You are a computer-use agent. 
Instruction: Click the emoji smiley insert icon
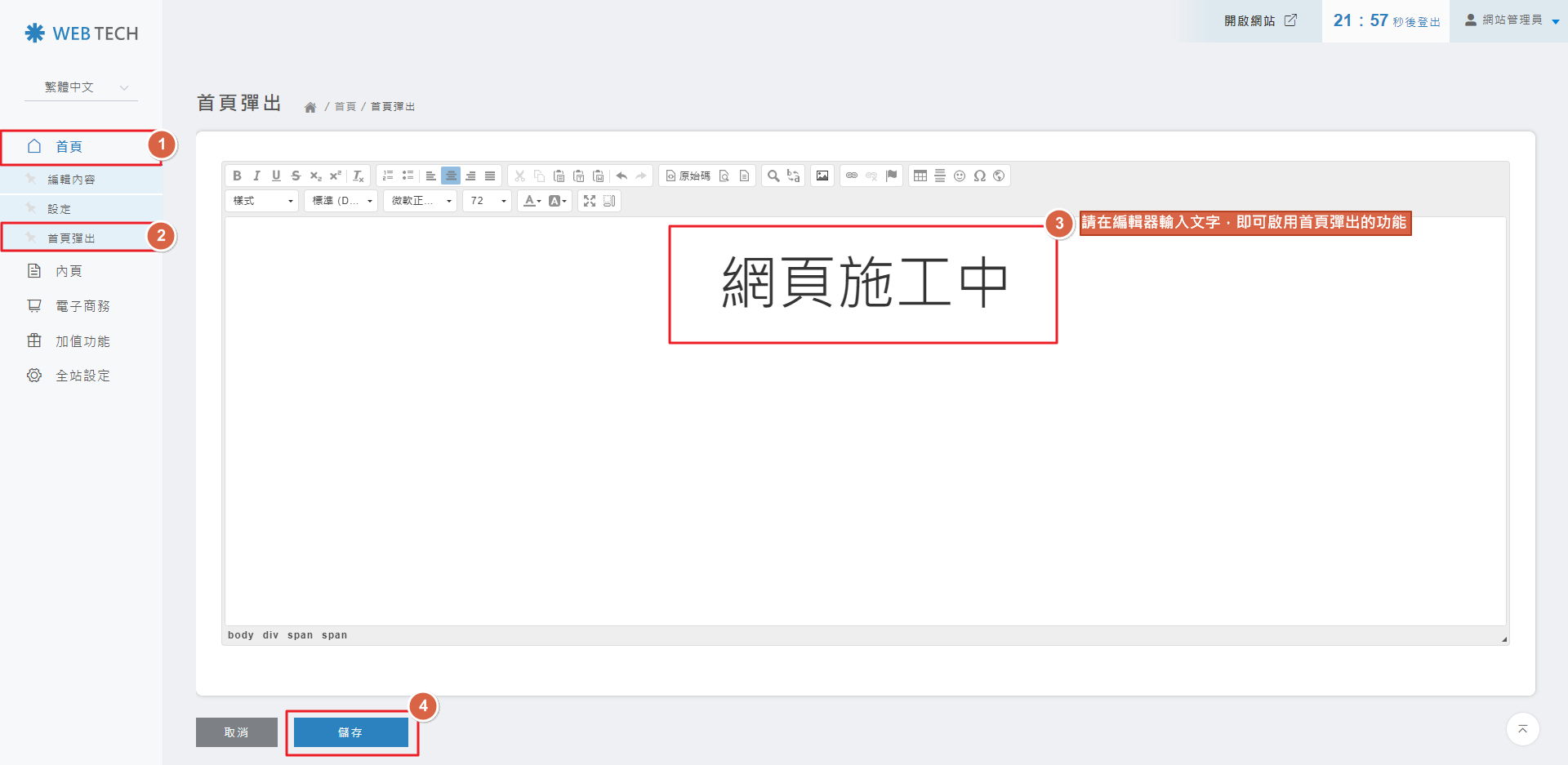959,176
